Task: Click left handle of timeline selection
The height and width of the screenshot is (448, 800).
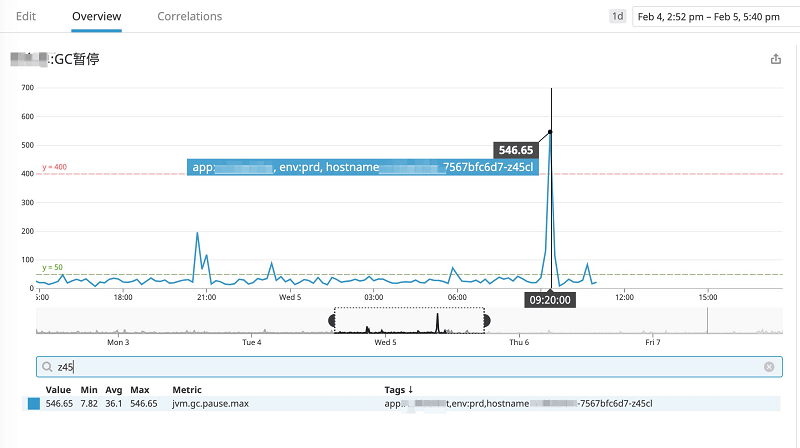Action: (x=333, y=320)
